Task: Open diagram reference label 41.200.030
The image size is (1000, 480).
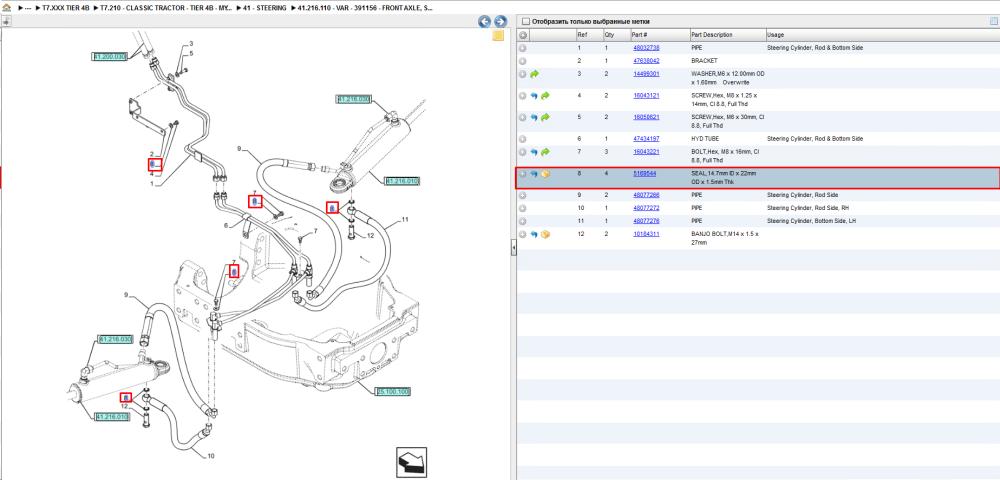Action: point(110,57)
